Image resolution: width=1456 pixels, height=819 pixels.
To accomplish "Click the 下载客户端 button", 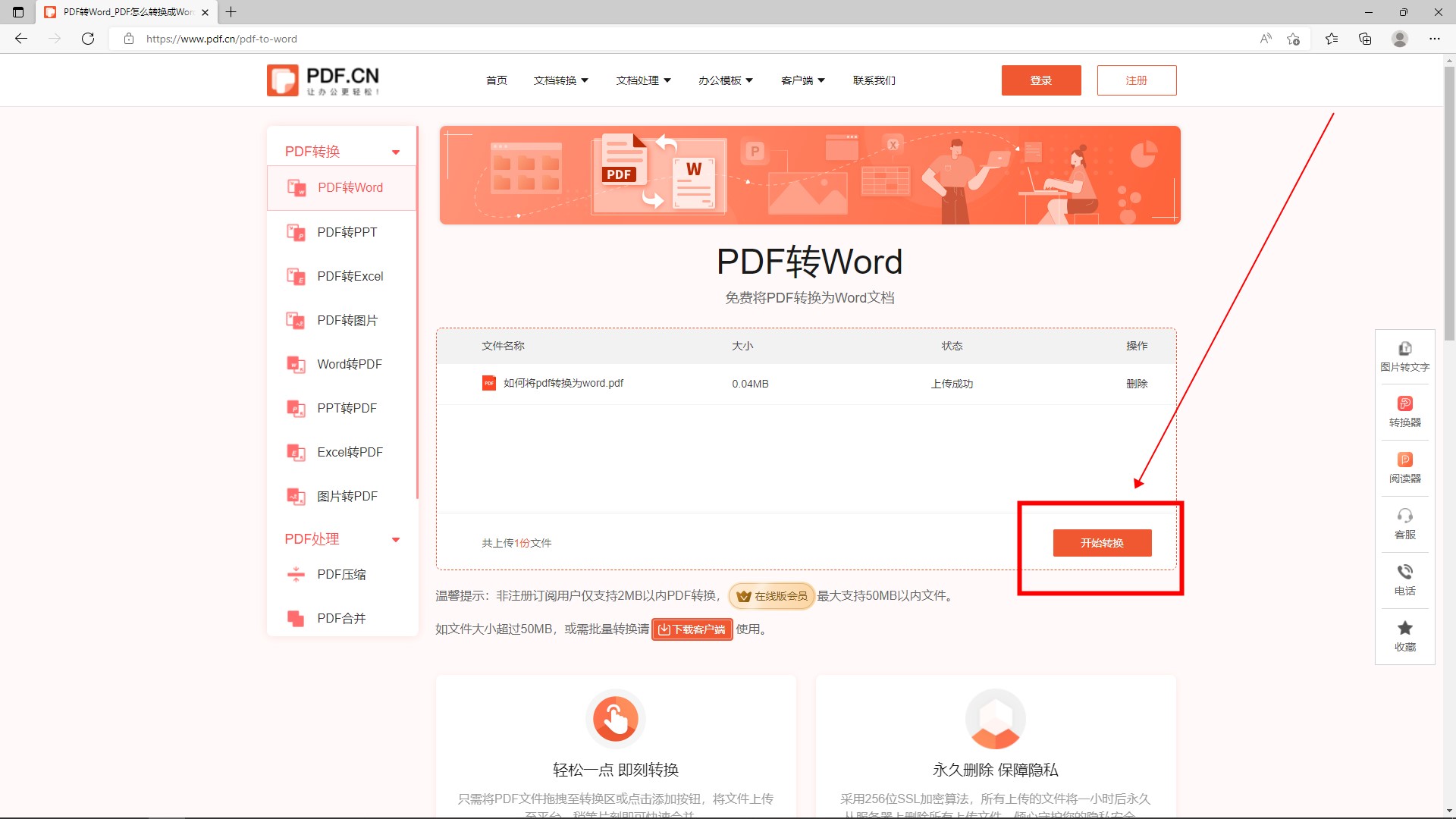I will [692, 629].
